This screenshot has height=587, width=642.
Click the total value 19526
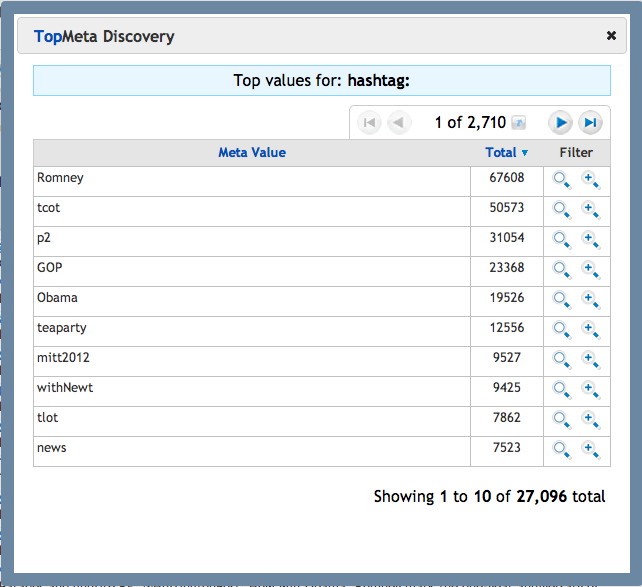point(507,298)
